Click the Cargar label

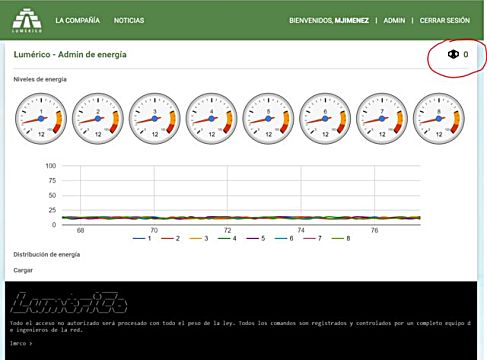[23, 270]
